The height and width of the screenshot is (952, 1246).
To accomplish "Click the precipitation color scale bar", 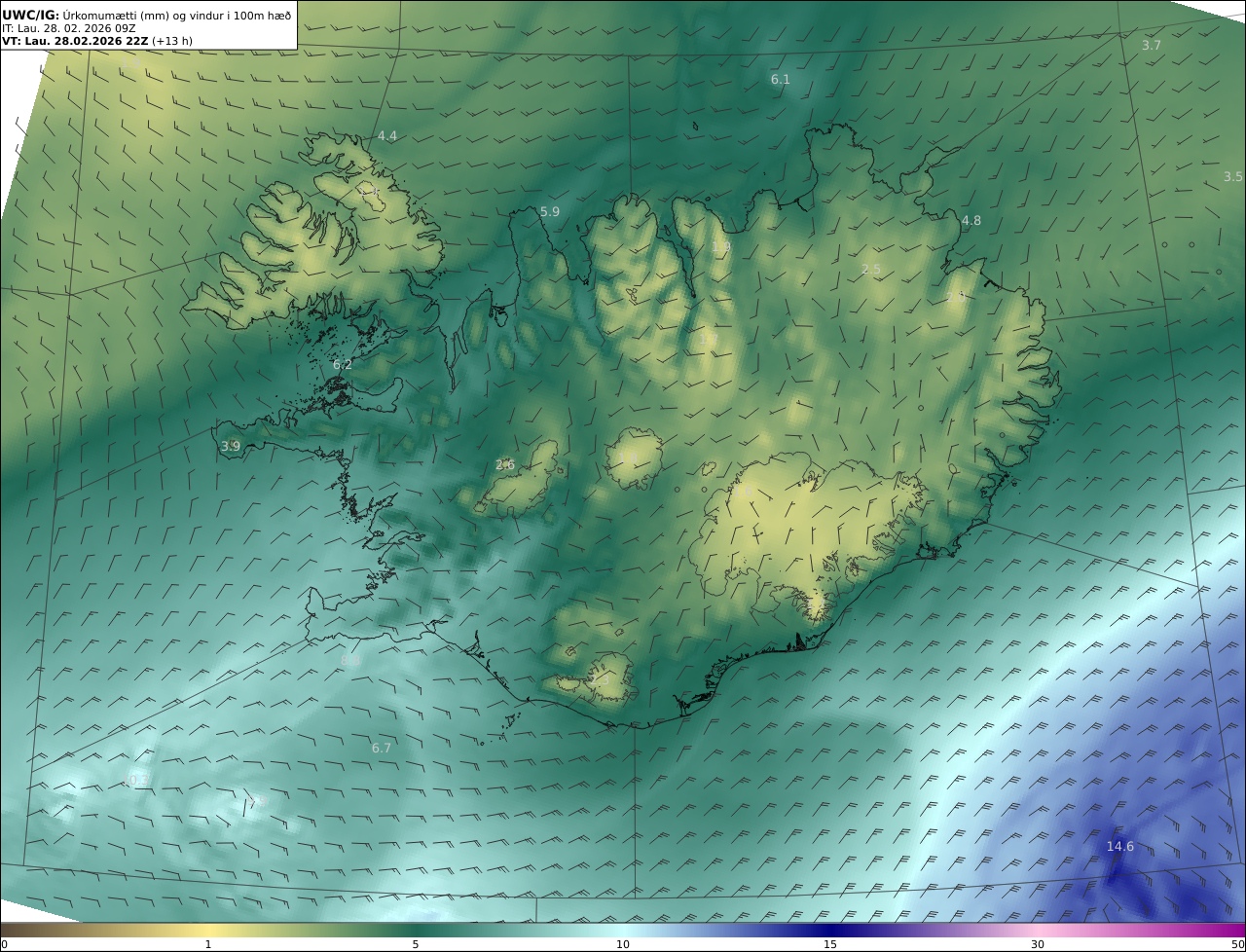I will [x=623, y=930].
